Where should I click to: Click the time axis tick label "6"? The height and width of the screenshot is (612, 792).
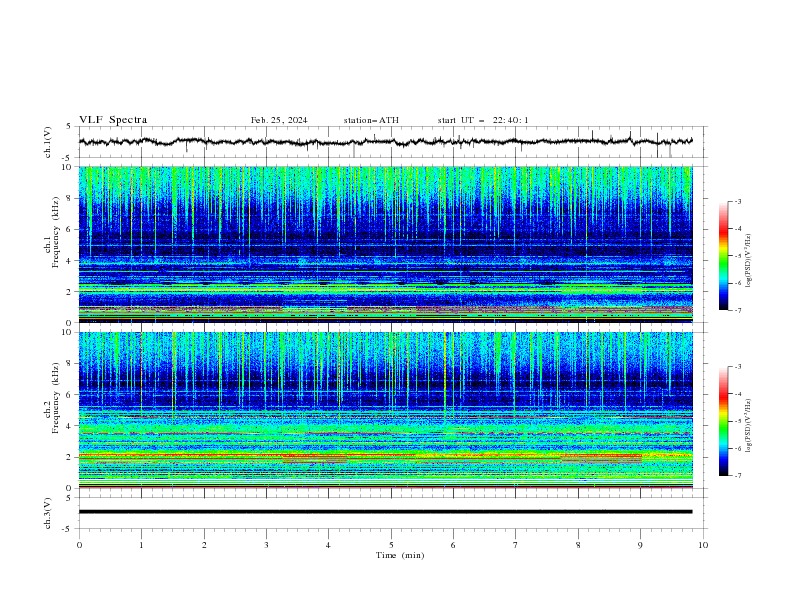[453, 545]
